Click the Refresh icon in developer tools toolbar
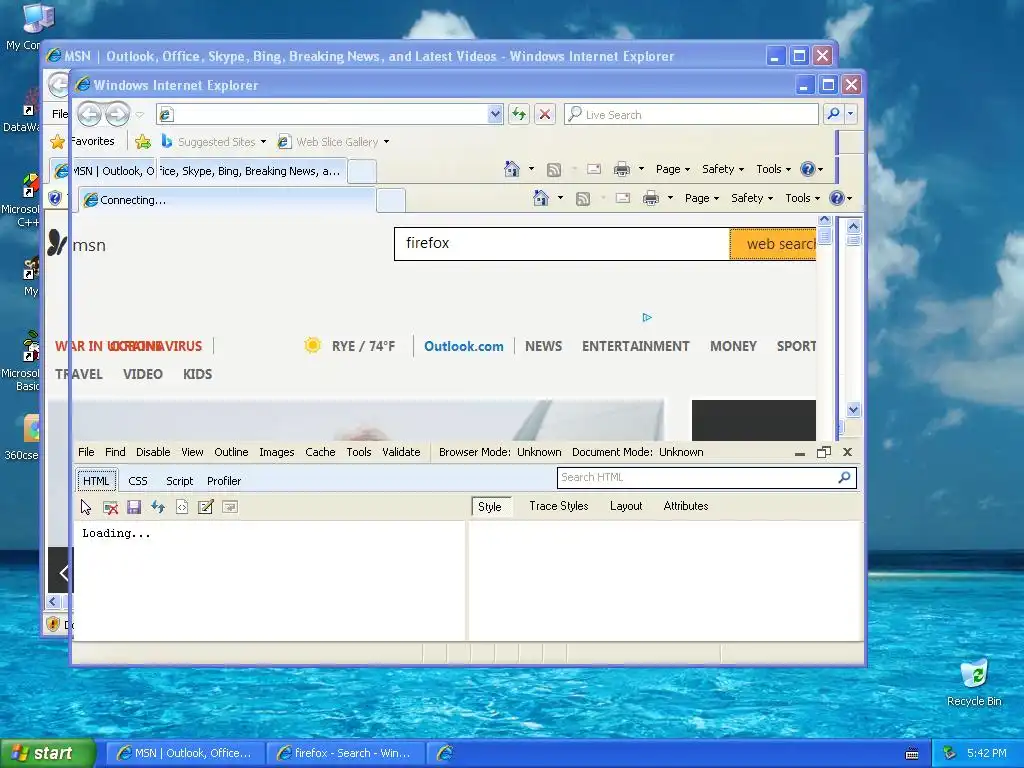This screenshot has height=768, width=1024. (x=158, y=507)
